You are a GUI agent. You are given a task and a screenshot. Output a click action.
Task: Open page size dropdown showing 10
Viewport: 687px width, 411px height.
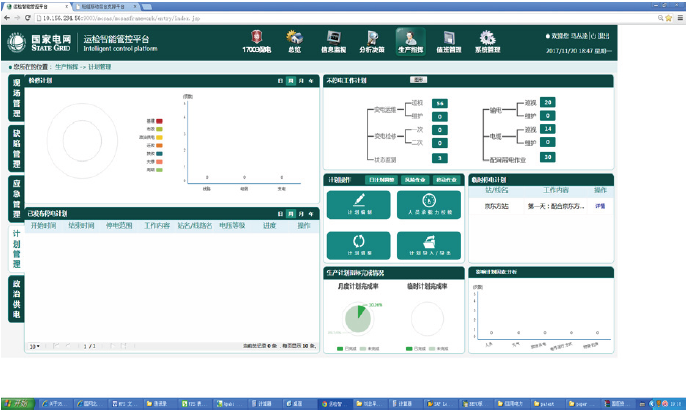(x=36, y=346)
